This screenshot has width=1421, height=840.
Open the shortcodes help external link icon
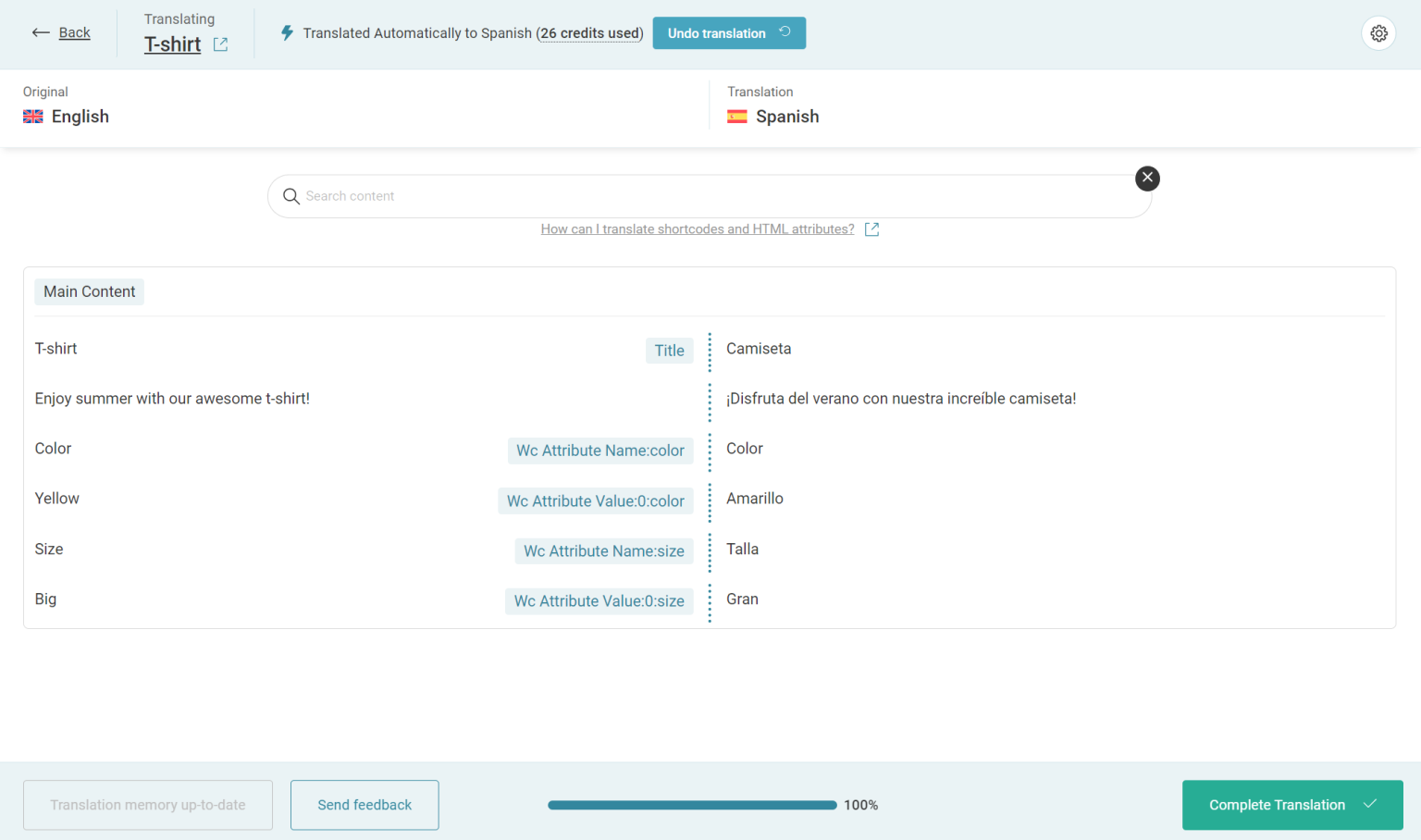click(871, 229)
